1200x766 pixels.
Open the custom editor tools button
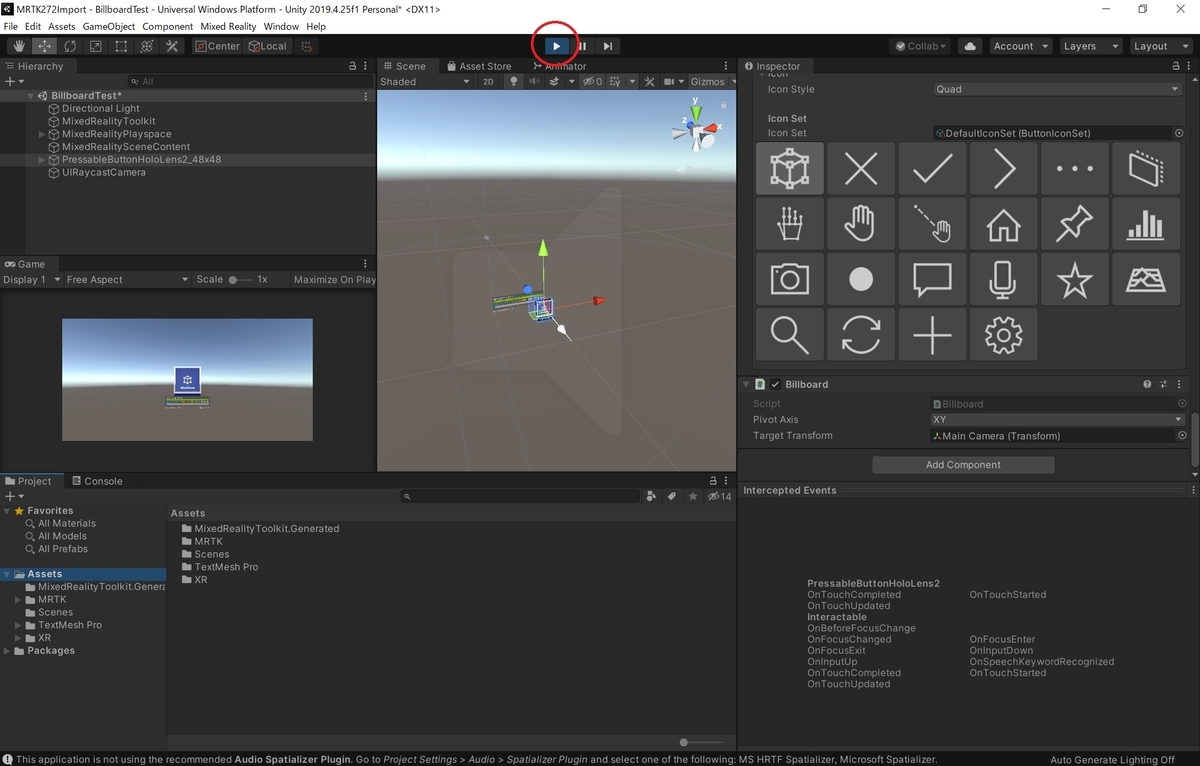pyautogui.click(x=172, y=46)
